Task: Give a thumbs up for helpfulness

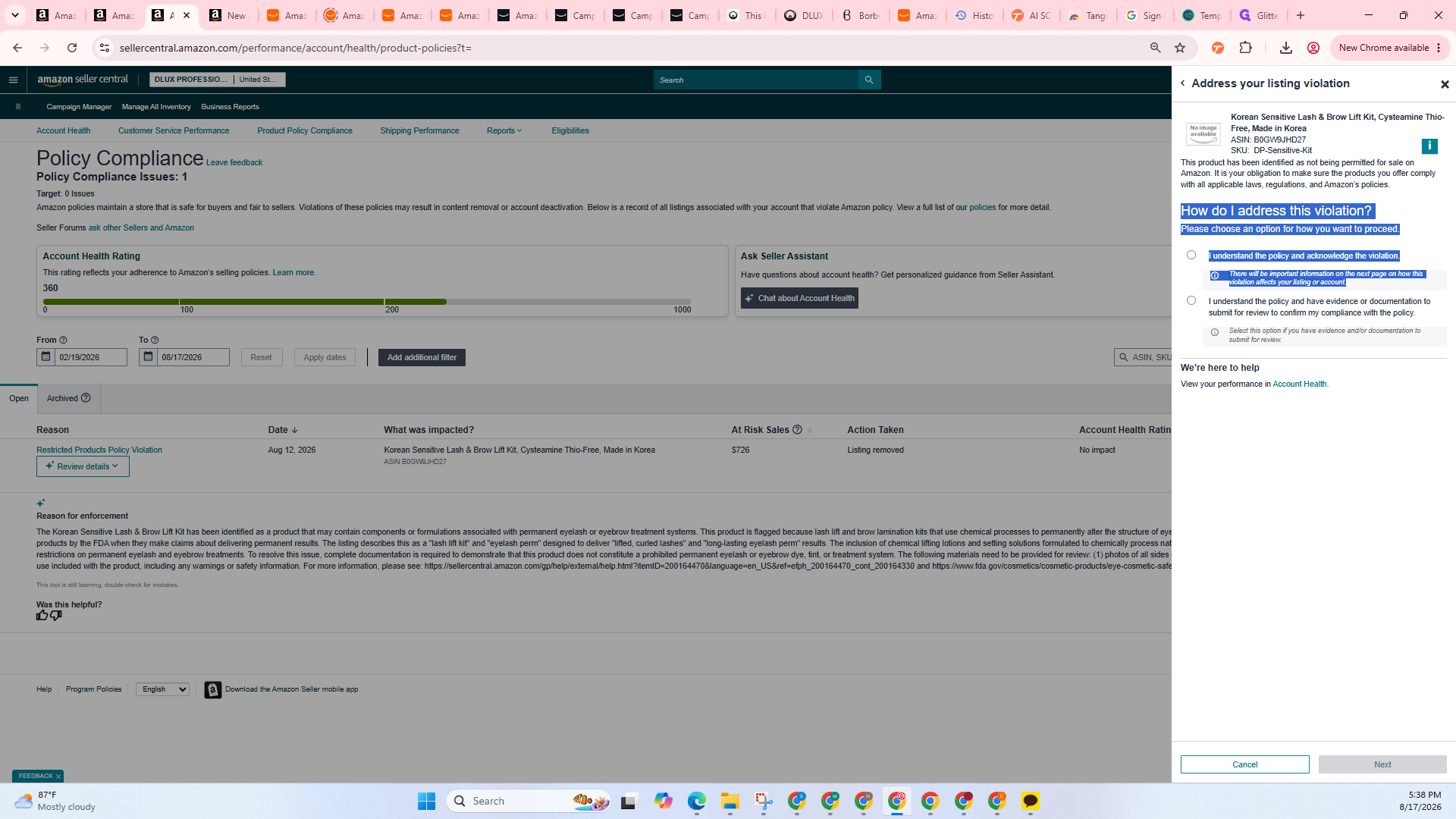Action: click(x=42, y=616)
